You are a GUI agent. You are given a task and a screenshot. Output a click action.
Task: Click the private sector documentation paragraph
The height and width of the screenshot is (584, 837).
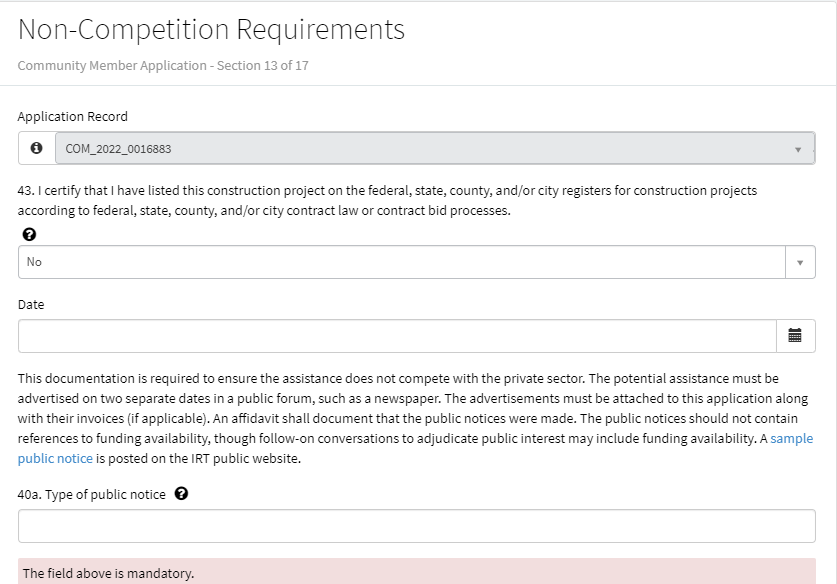point(400,418)
